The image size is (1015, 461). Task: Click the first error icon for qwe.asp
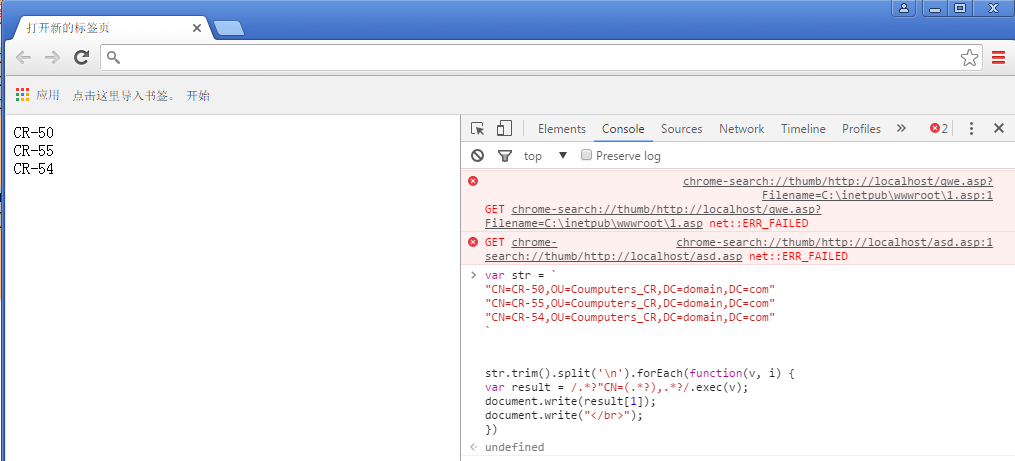pyautogui.click(x=473, y=181)
